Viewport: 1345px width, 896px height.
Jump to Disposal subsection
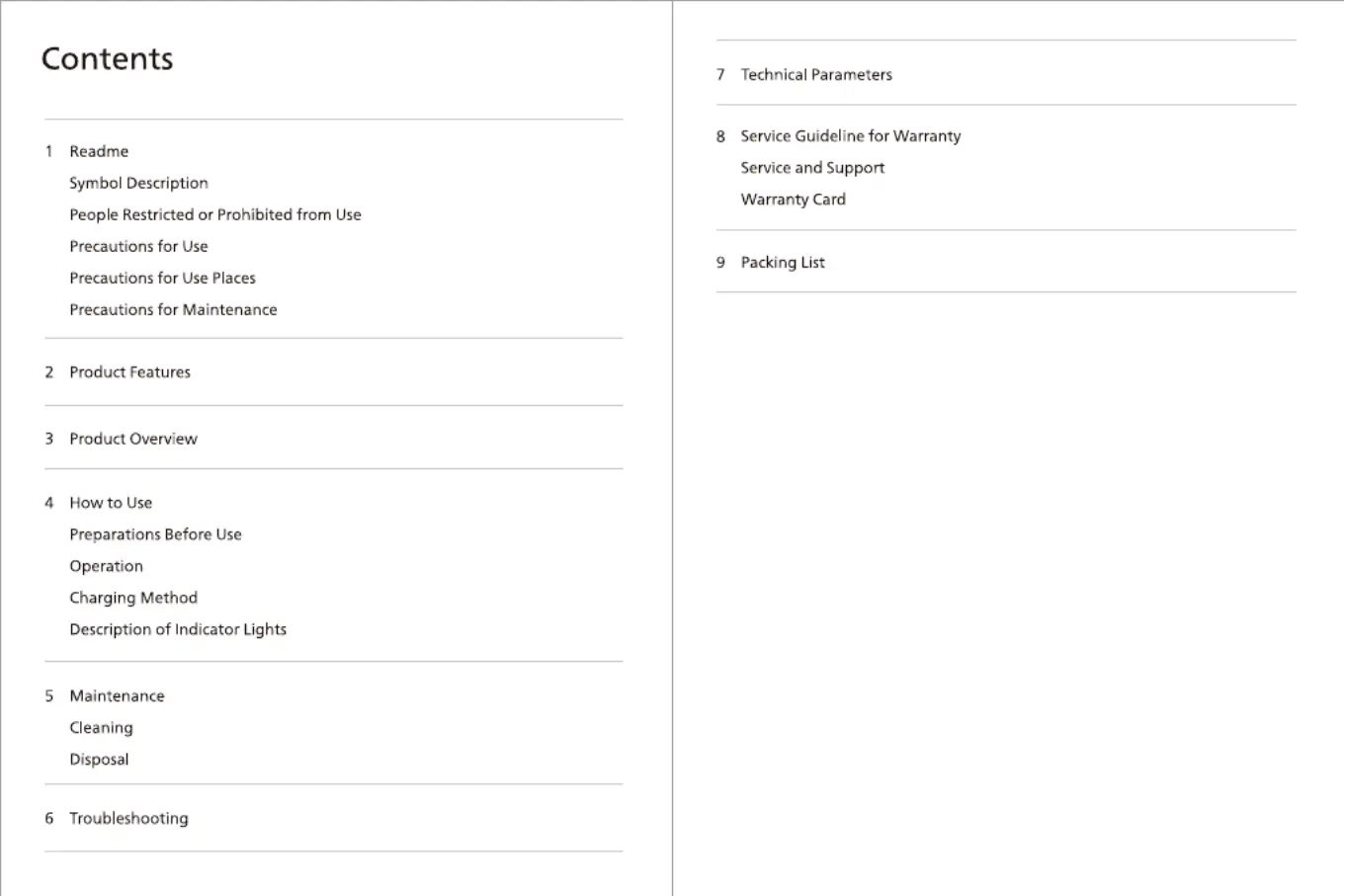99,759
